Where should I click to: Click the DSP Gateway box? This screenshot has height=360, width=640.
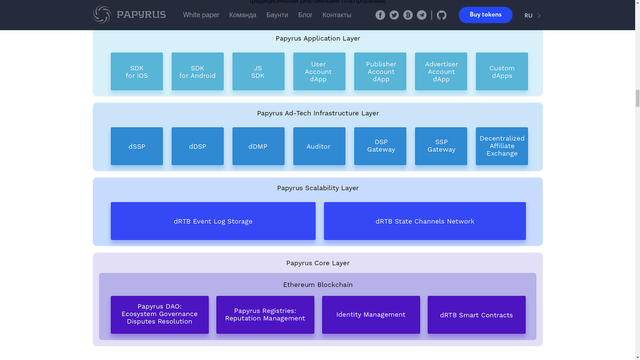380,146
